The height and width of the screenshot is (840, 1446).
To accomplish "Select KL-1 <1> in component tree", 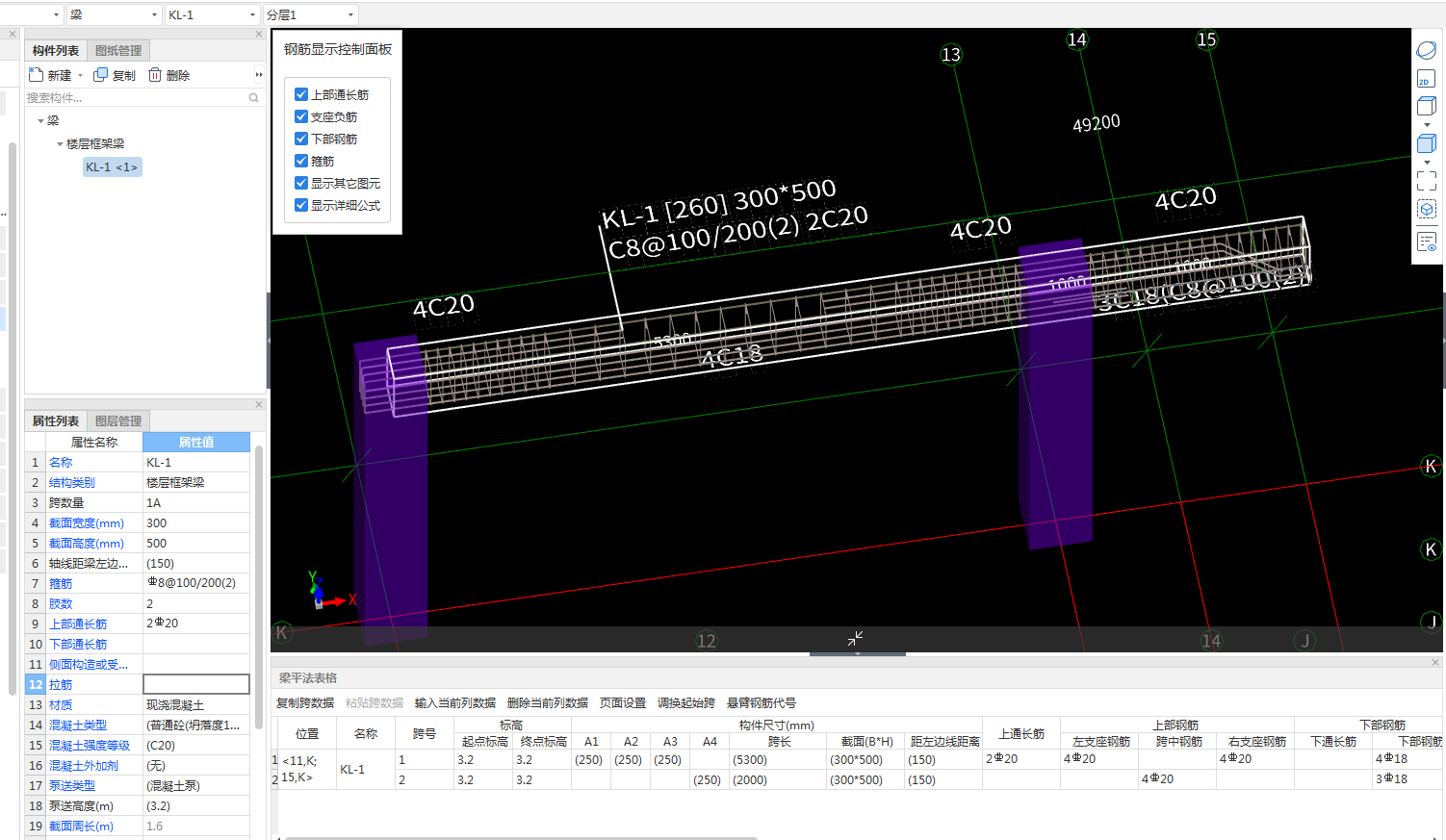I will pos(112,166).
